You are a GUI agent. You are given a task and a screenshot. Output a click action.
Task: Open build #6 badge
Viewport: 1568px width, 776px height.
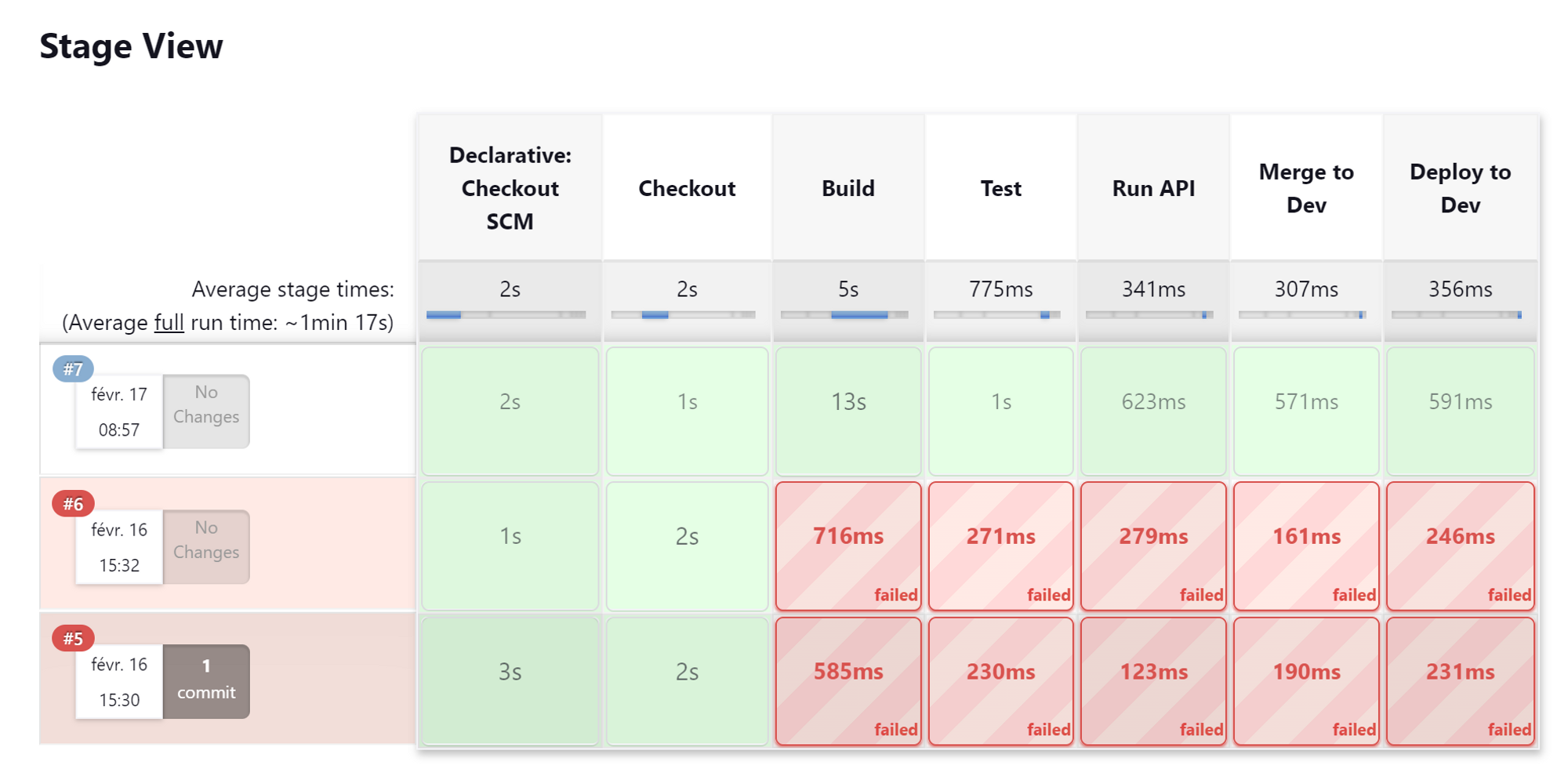(73, 504)
